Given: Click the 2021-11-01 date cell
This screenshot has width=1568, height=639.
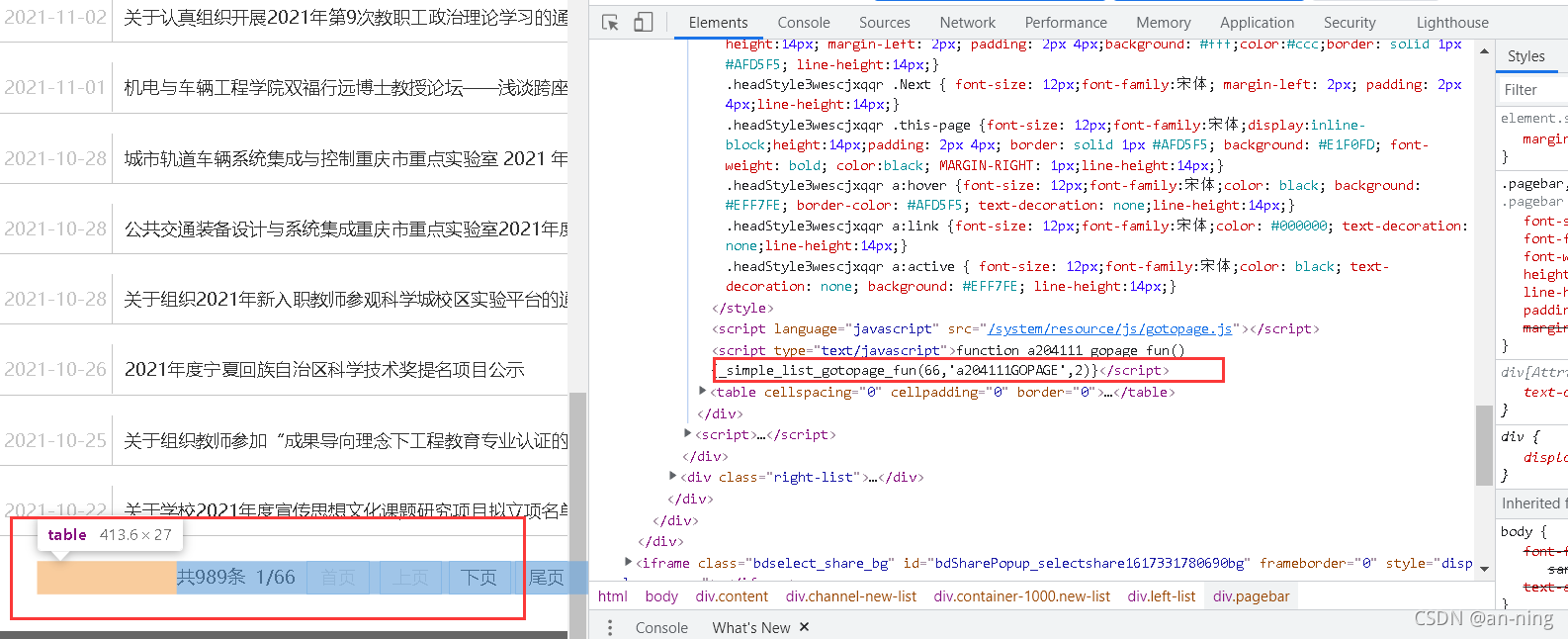Looking at the screenshot, I should [55, 87].
